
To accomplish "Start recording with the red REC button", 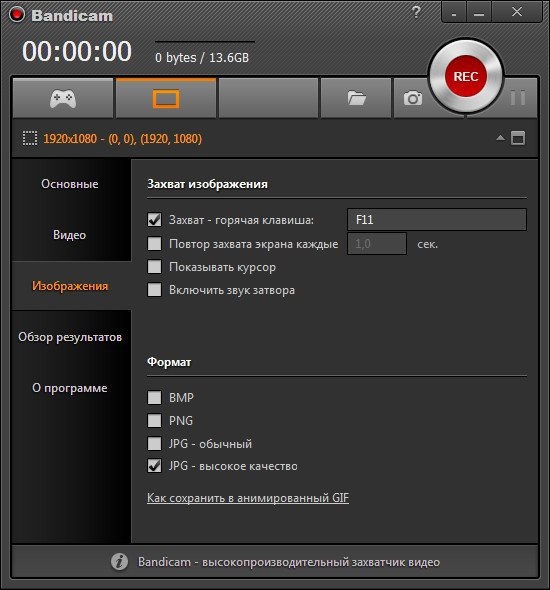I will click(x=466, y=76).
